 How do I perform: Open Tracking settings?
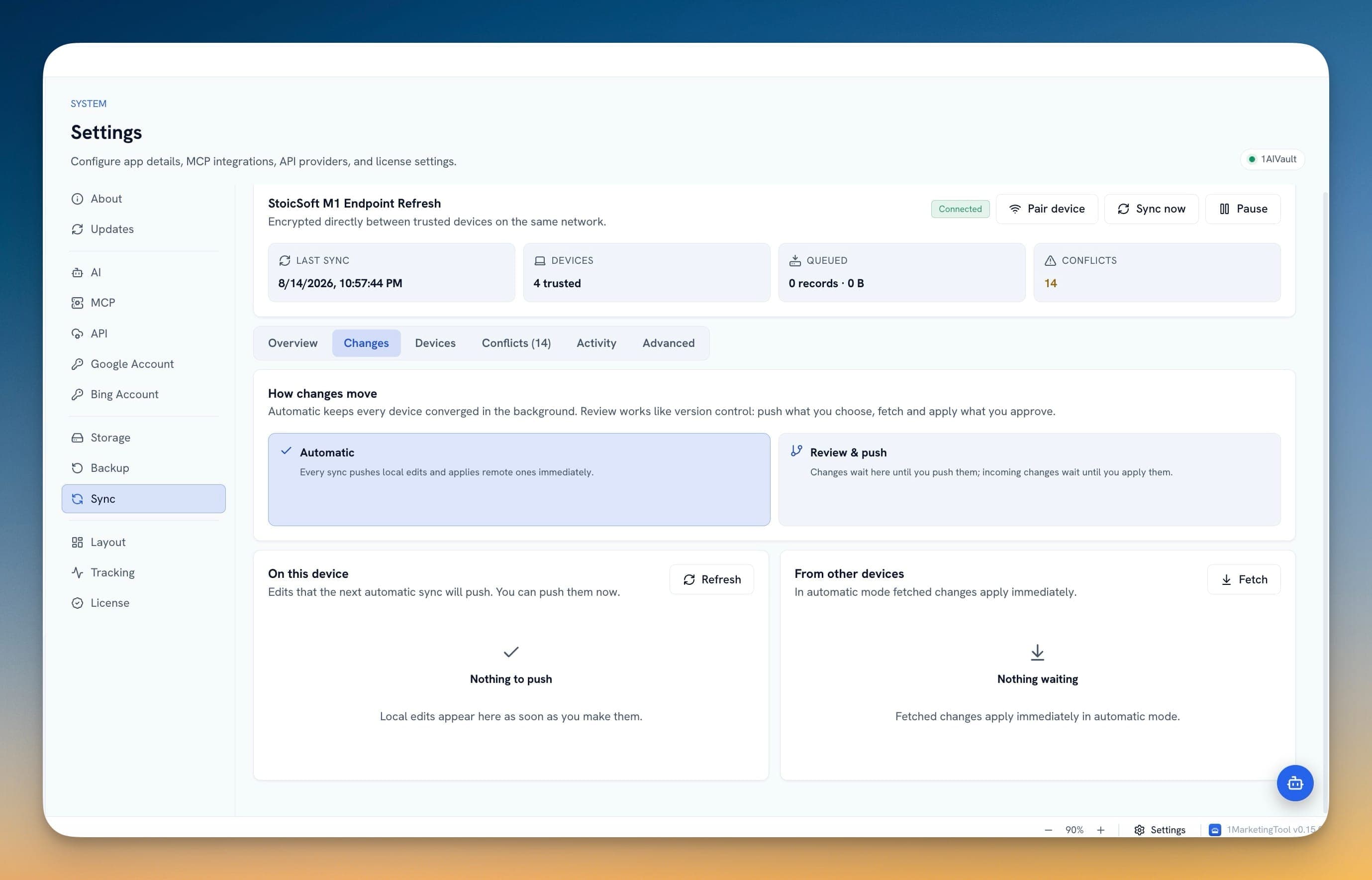[x=143, y=572]
